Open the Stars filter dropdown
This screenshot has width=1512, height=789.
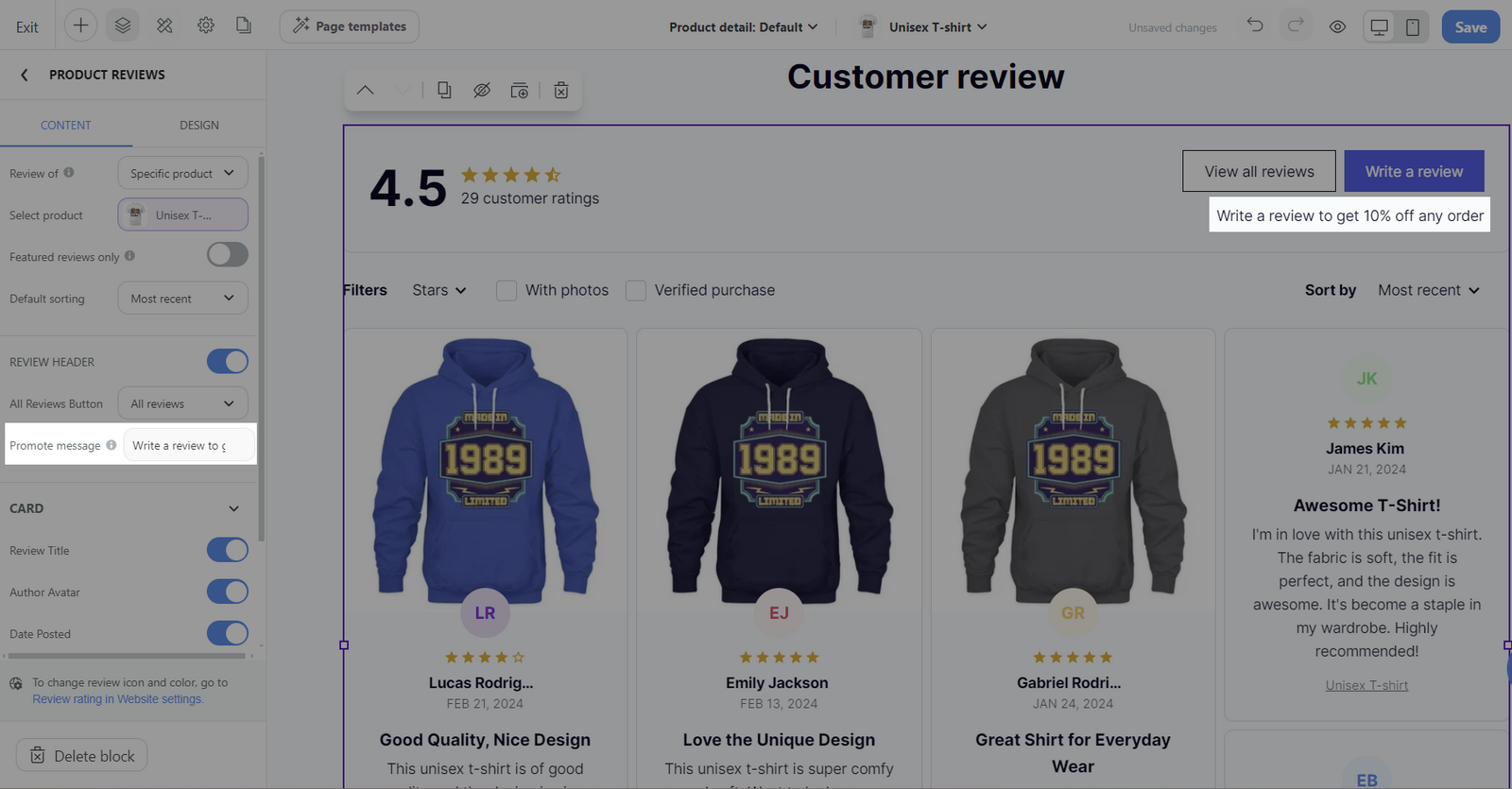(x=439, y=290)
